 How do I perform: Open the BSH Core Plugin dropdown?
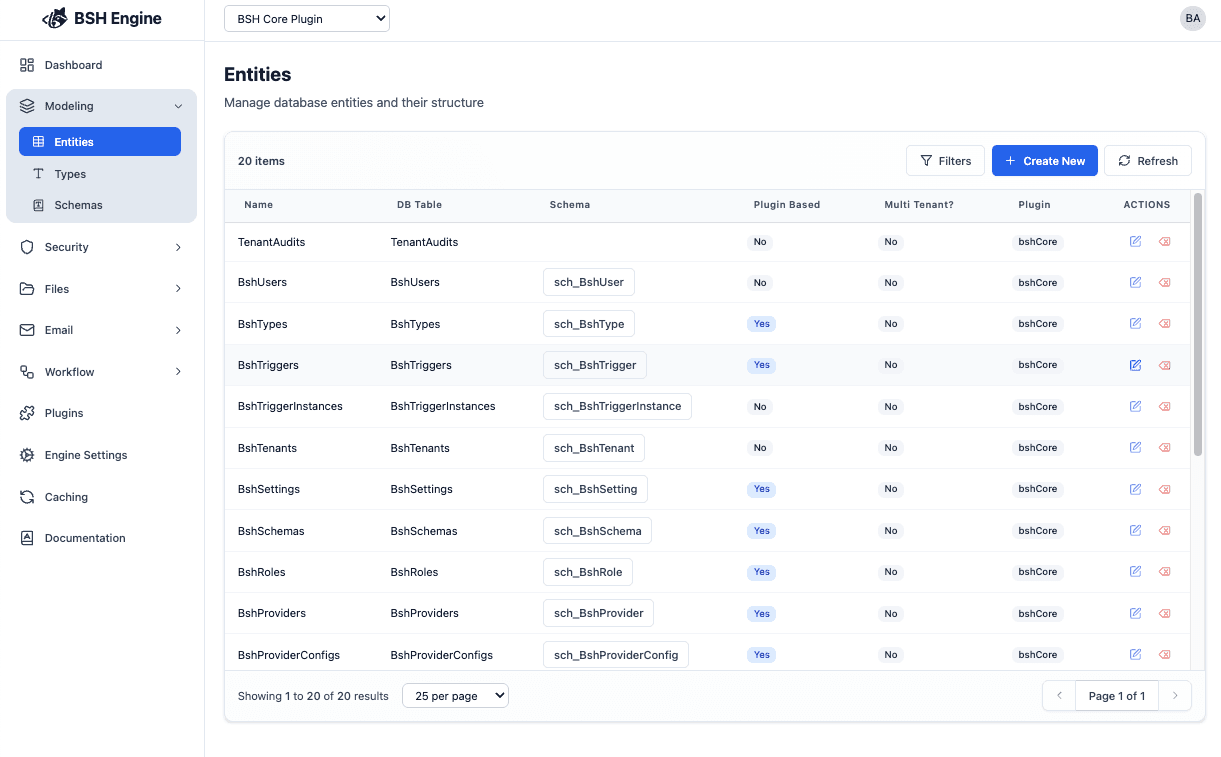coord(307,19)
